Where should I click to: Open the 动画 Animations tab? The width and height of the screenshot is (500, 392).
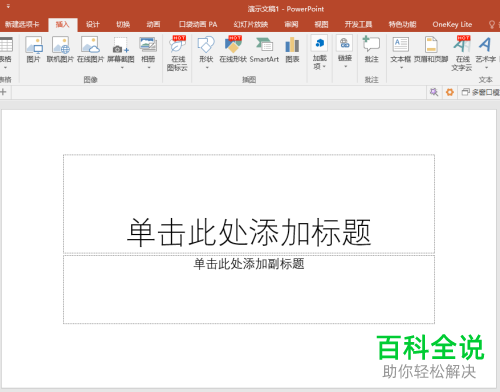(x=153, y=24)
